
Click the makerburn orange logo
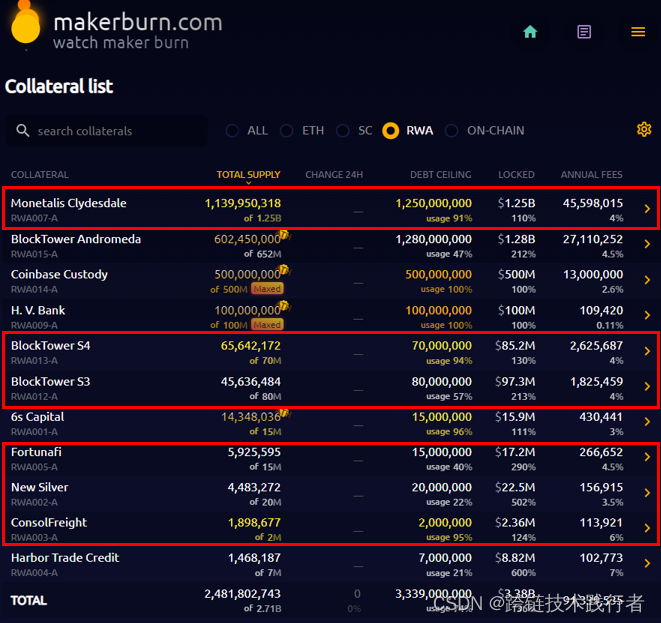point(25,24)
